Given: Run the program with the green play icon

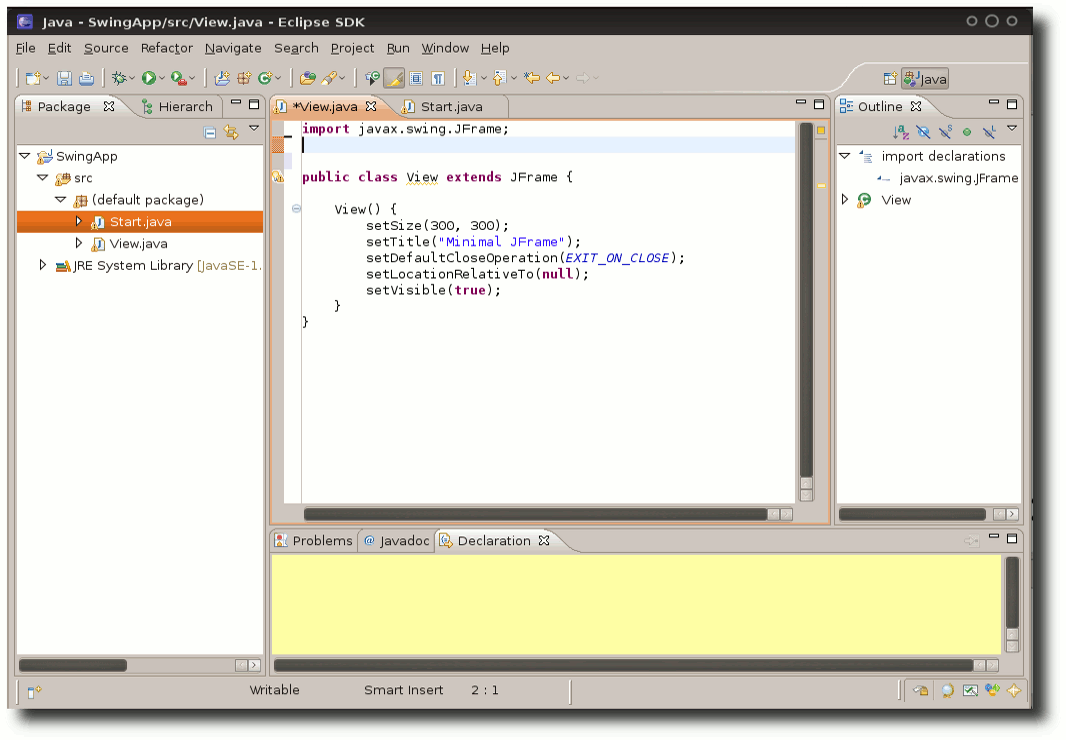Looking at the screenshot, I should (x=149, y=78).
